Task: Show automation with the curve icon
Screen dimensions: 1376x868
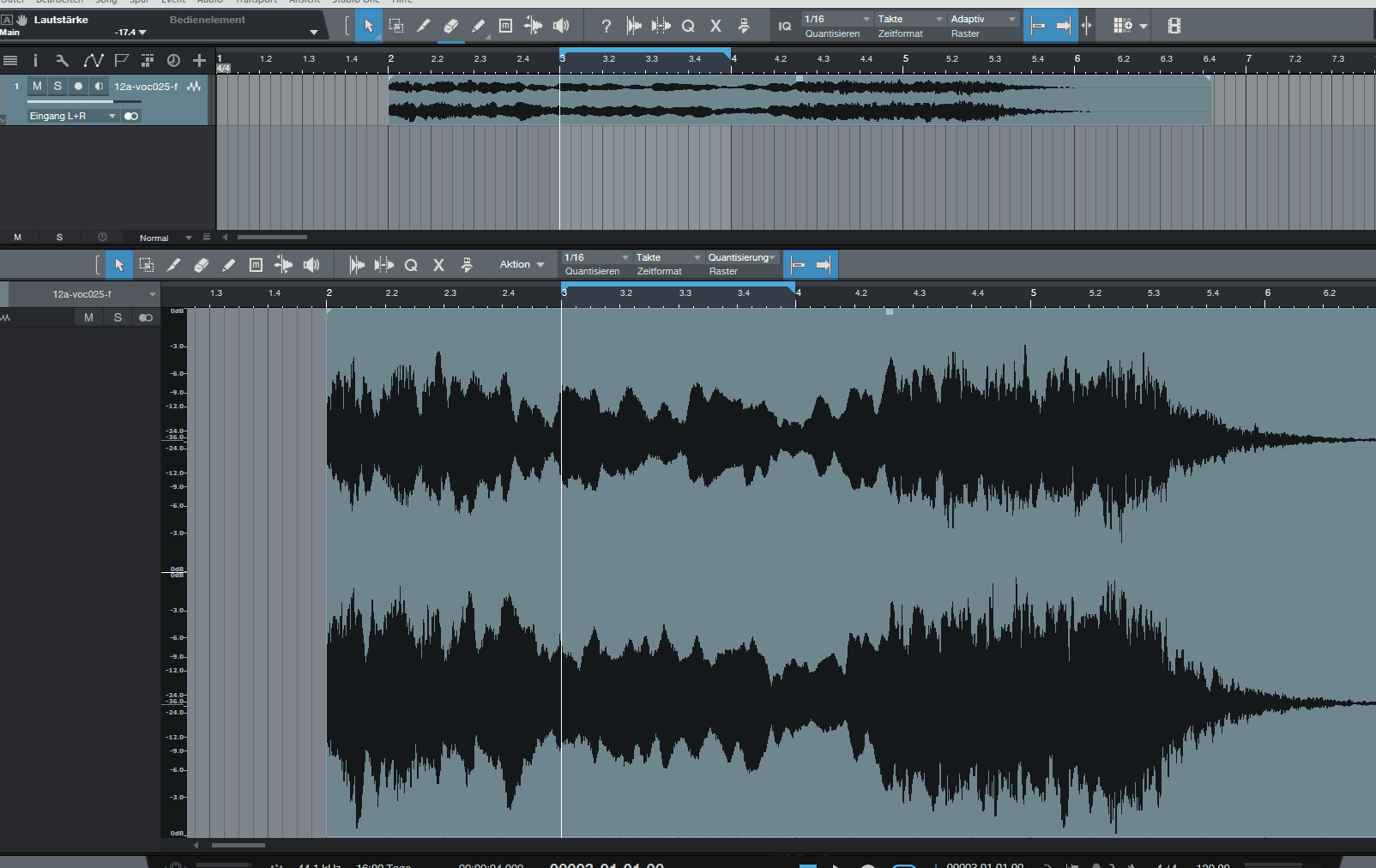Action: 93,60
